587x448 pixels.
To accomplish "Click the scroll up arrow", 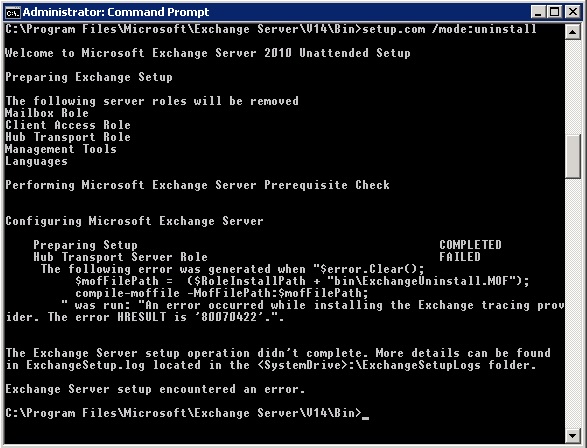I will point(572,32).
